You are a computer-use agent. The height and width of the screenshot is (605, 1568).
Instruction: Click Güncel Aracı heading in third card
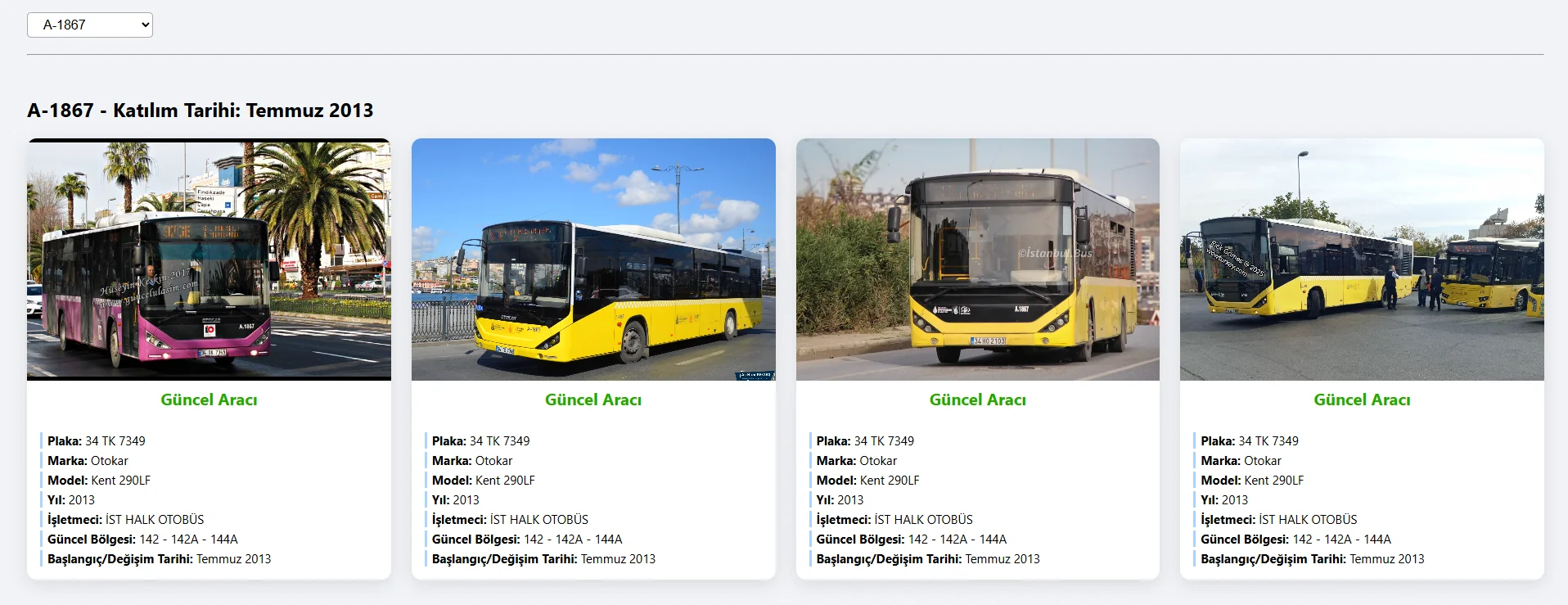978,400
